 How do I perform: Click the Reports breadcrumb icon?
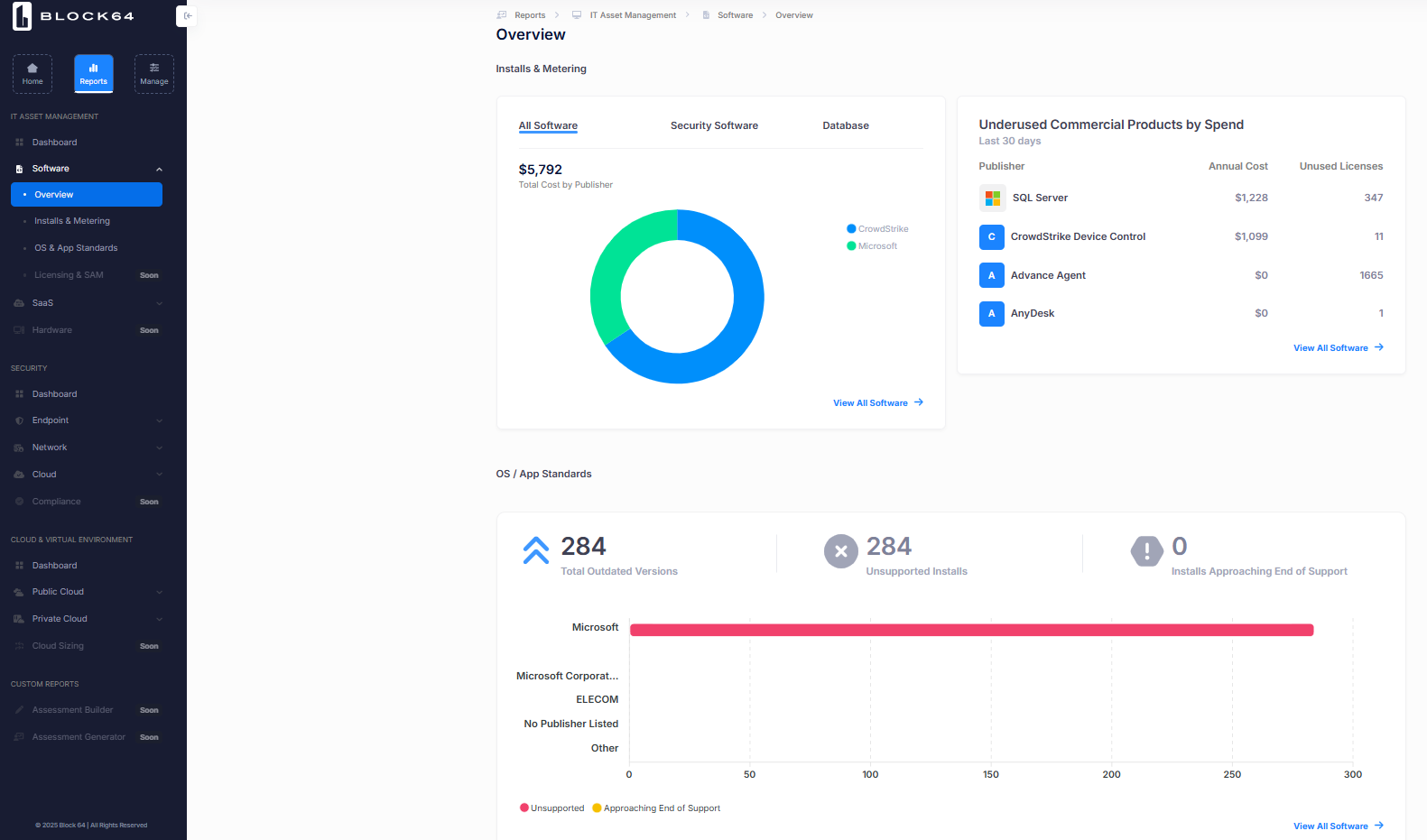tap(502, 15)
